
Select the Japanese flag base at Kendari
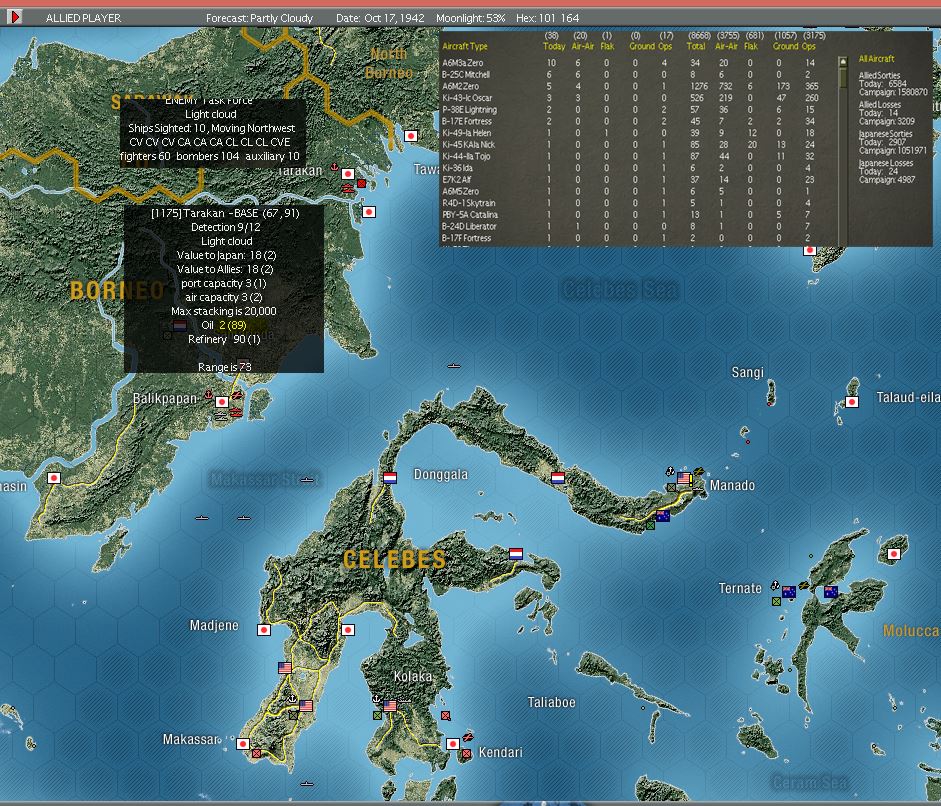[453, 744]
